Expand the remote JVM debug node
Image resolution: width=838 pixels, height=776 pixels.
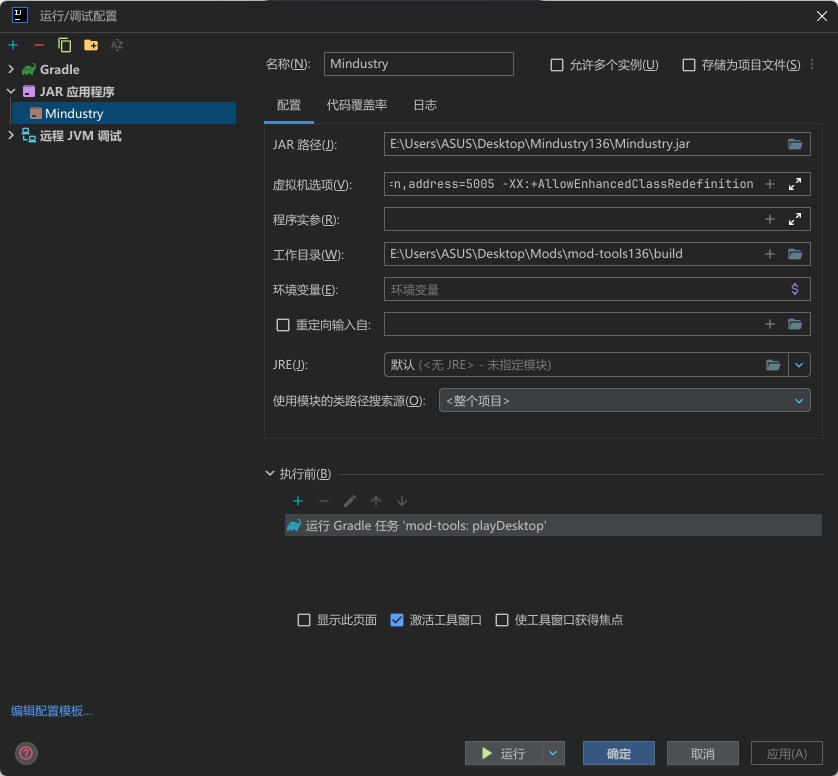pos(11,135)
